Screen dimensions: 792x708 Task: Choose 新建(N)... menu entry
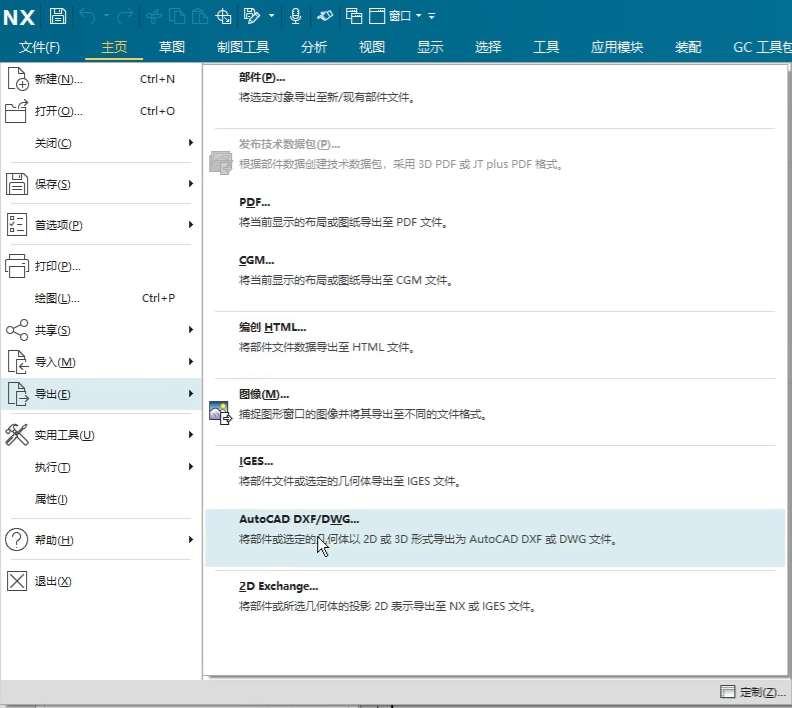[101, 79]
